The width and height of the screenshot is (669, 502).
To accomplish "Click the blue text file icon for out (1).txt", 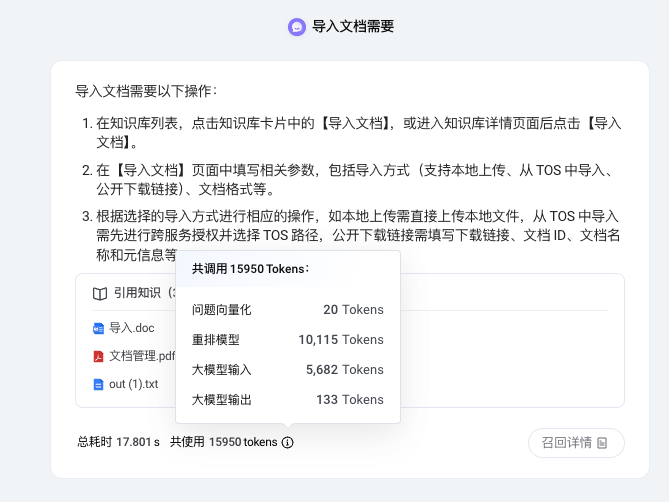I will click(x=99, y=384).
